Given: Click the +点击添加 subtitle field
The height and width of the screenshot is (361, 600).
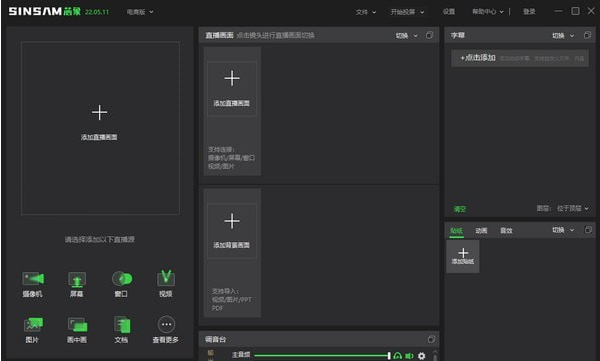Looking at the screenshot, I should click(520, 58).
